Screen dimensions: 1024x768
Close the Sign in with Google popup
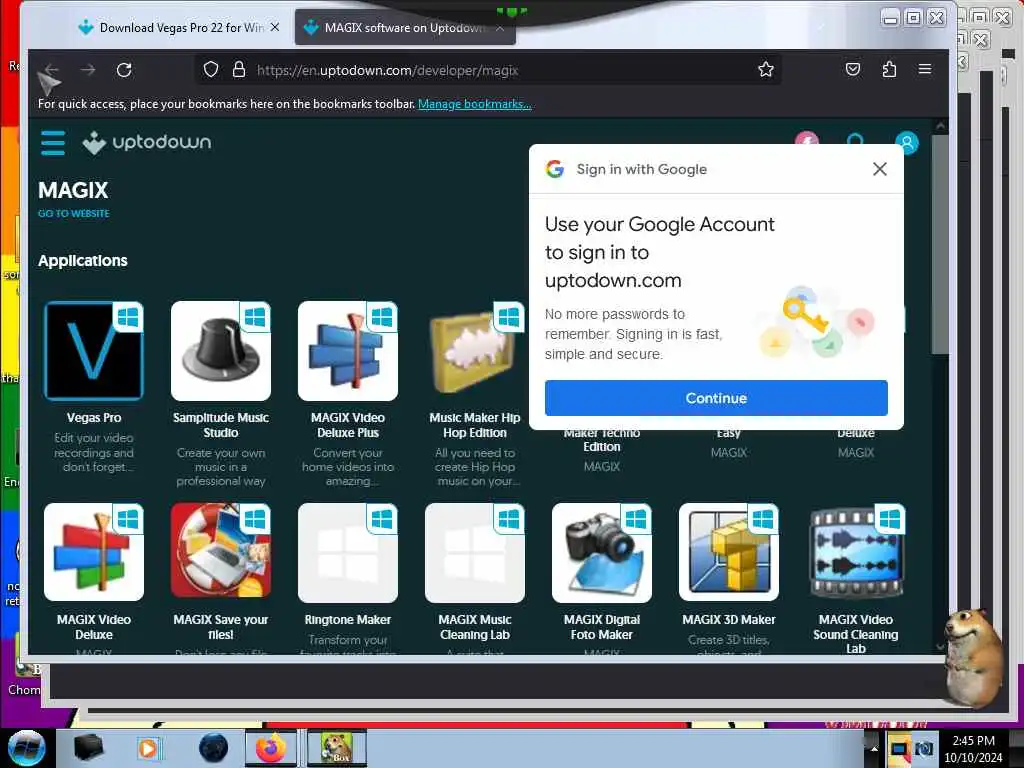(x=880, y=169)
